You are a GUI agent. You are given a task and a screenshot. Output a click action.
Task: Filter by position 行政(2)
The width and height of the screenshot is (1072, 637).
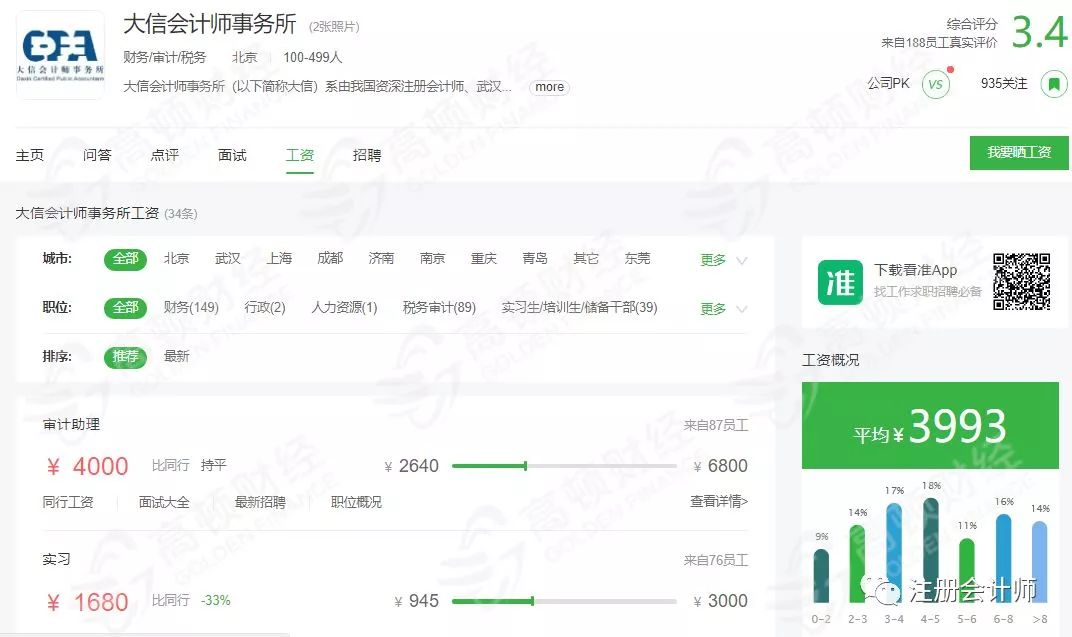pyautogui.click(x=265, y=308)
